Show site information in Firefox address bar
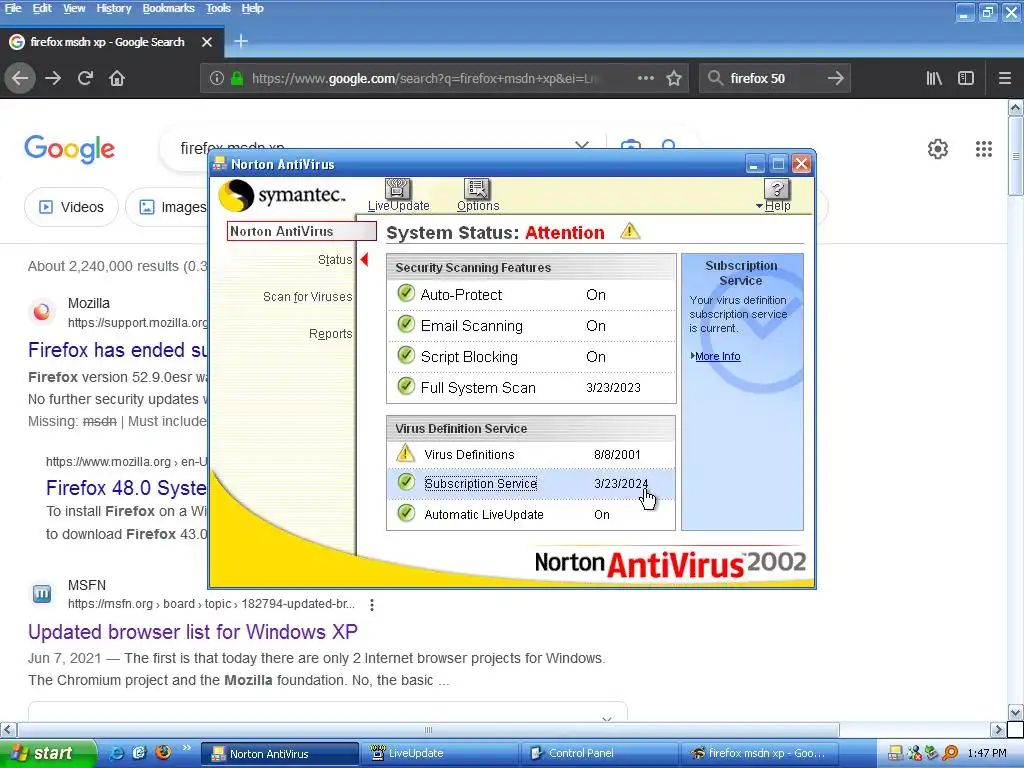1024x768 pixels. coord(216,78)
